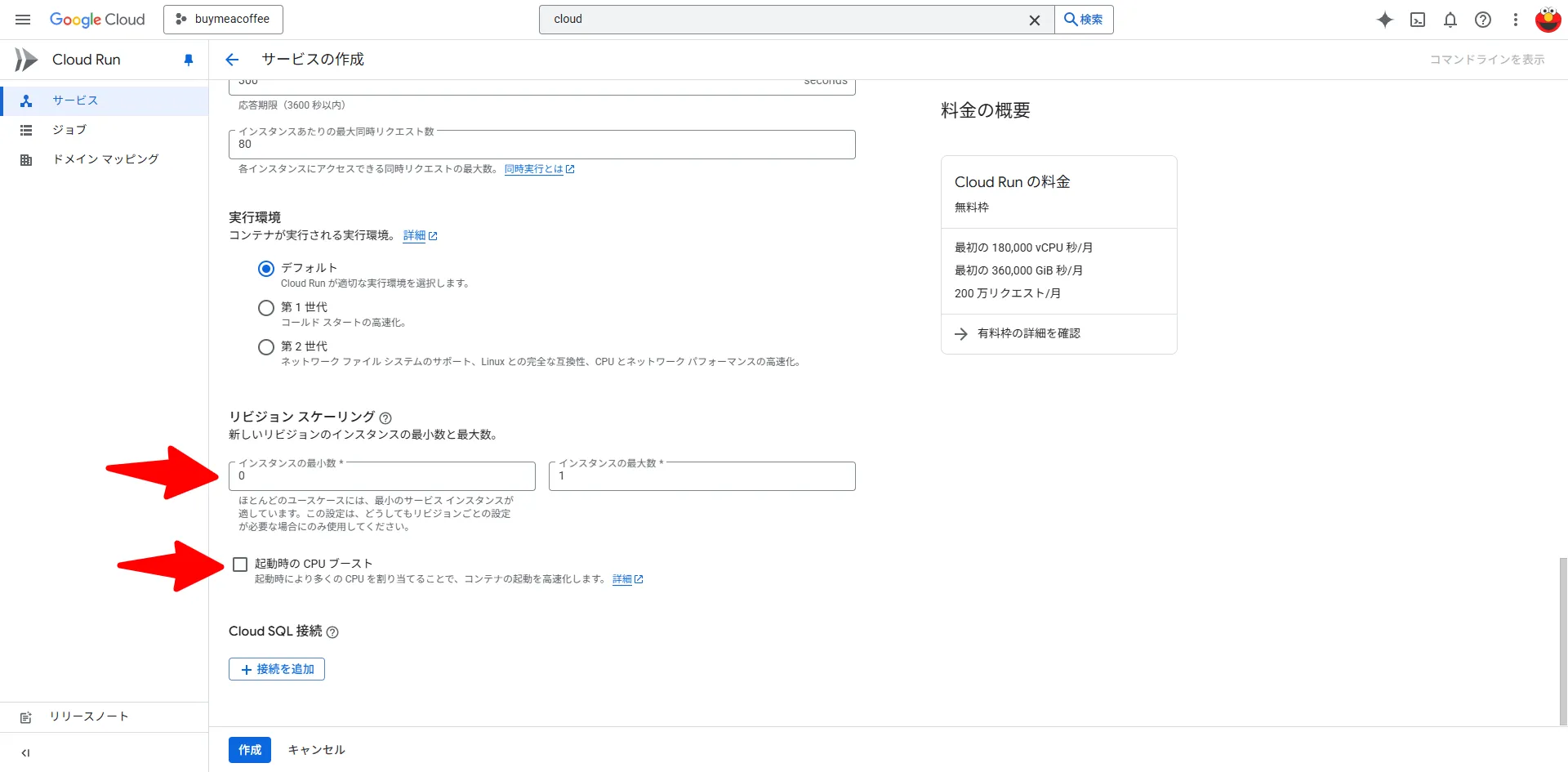Enable the 起動時の CPU ブースト checkbox
This screenshot has width=1568, height=772.
pos(240,564)
